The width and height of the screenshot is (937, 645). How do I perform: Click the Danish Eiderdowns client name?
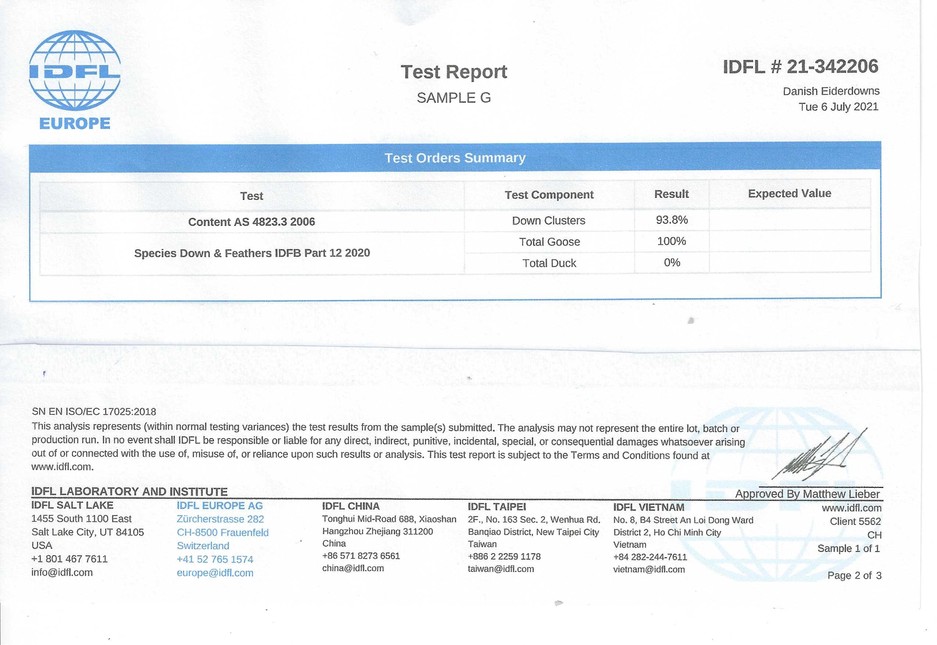click(831, 91)
